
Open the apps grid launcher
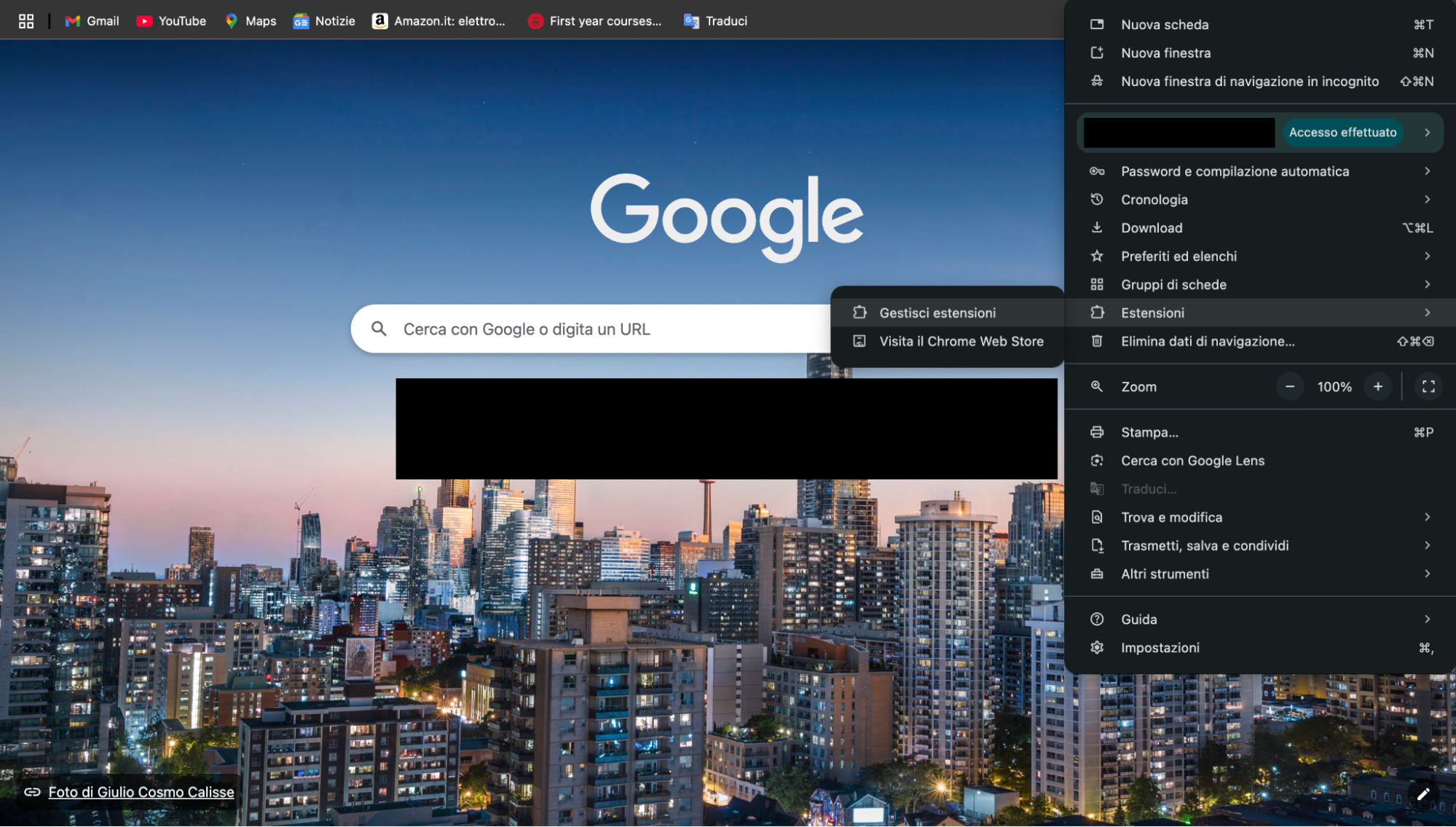[x=26, y=20]
